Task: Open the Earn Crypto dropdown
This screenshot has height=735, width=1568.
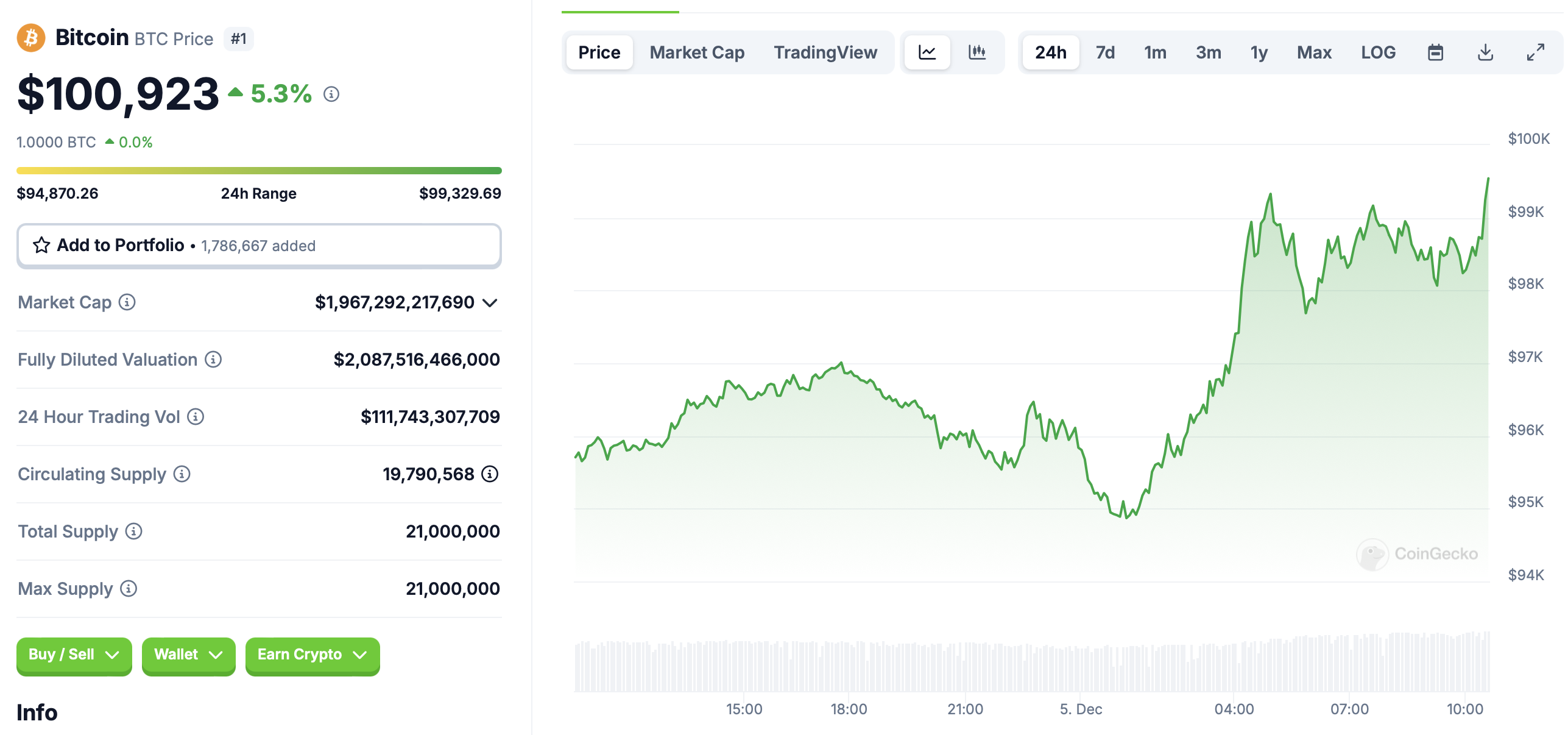Action: (x=312, y=655)
